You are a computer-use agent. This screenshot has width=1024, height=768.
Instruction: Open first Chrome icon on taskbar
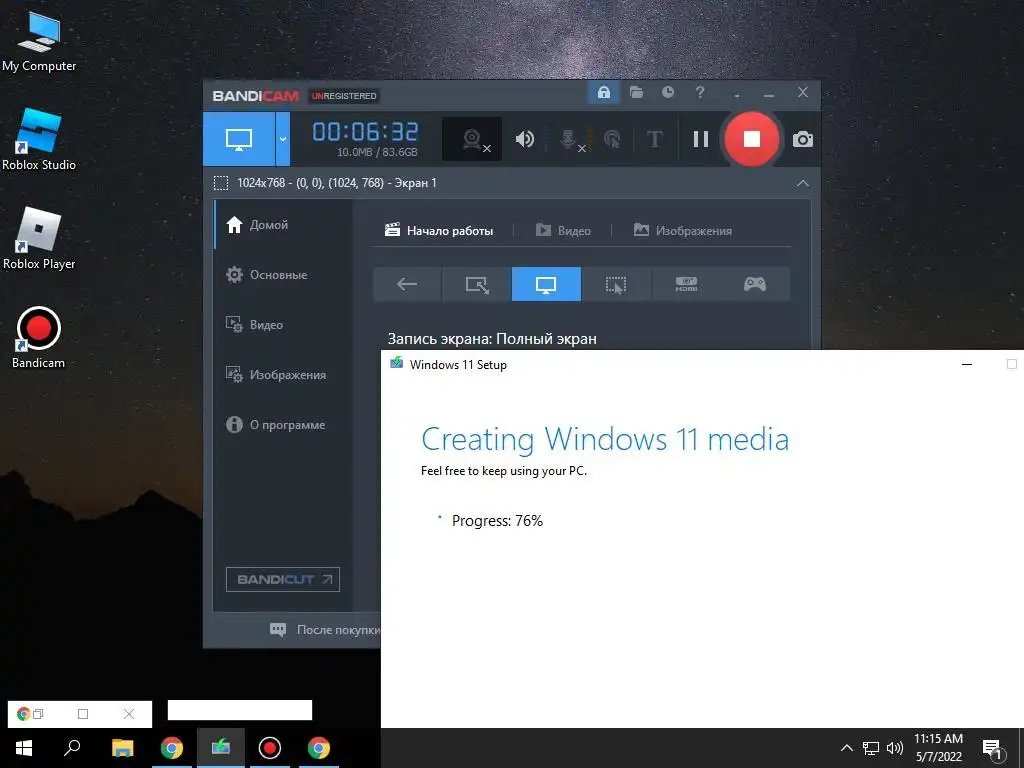[172, 748]
